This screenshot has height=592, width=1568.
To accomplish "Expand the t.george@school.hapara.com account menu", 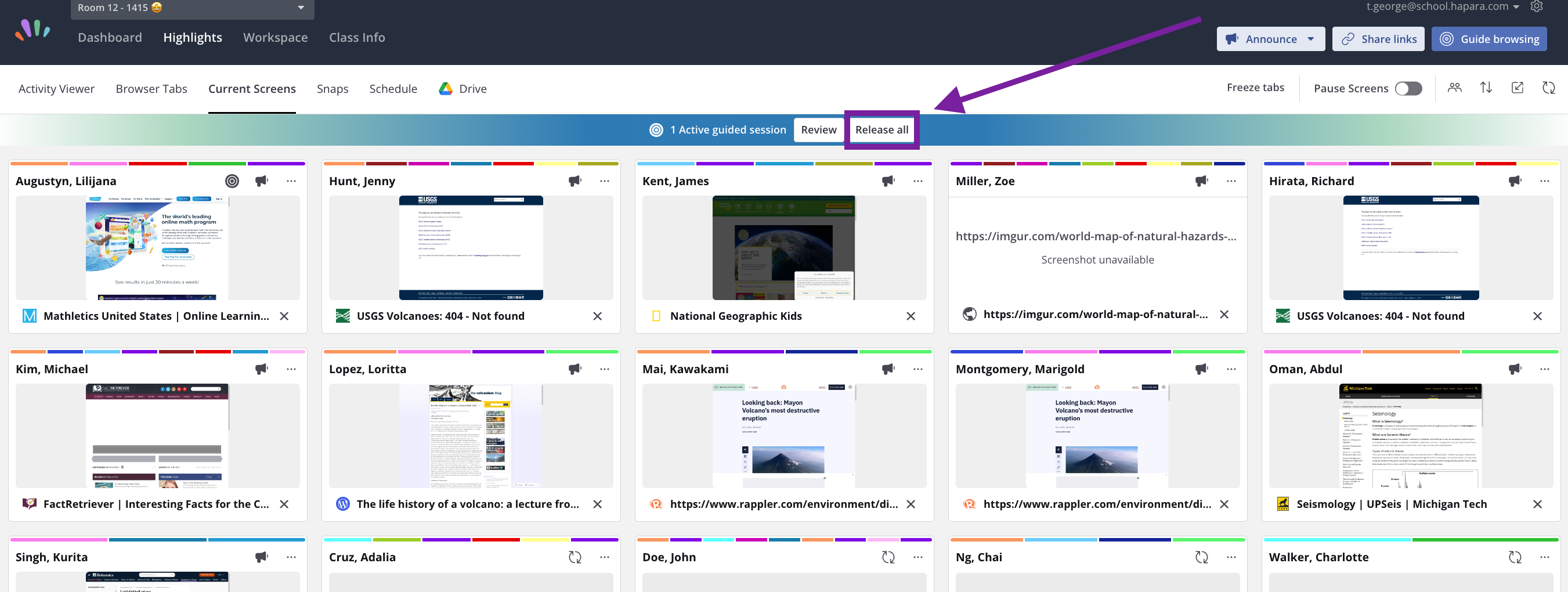I will pyautogui.click(x=1443, y=7).
